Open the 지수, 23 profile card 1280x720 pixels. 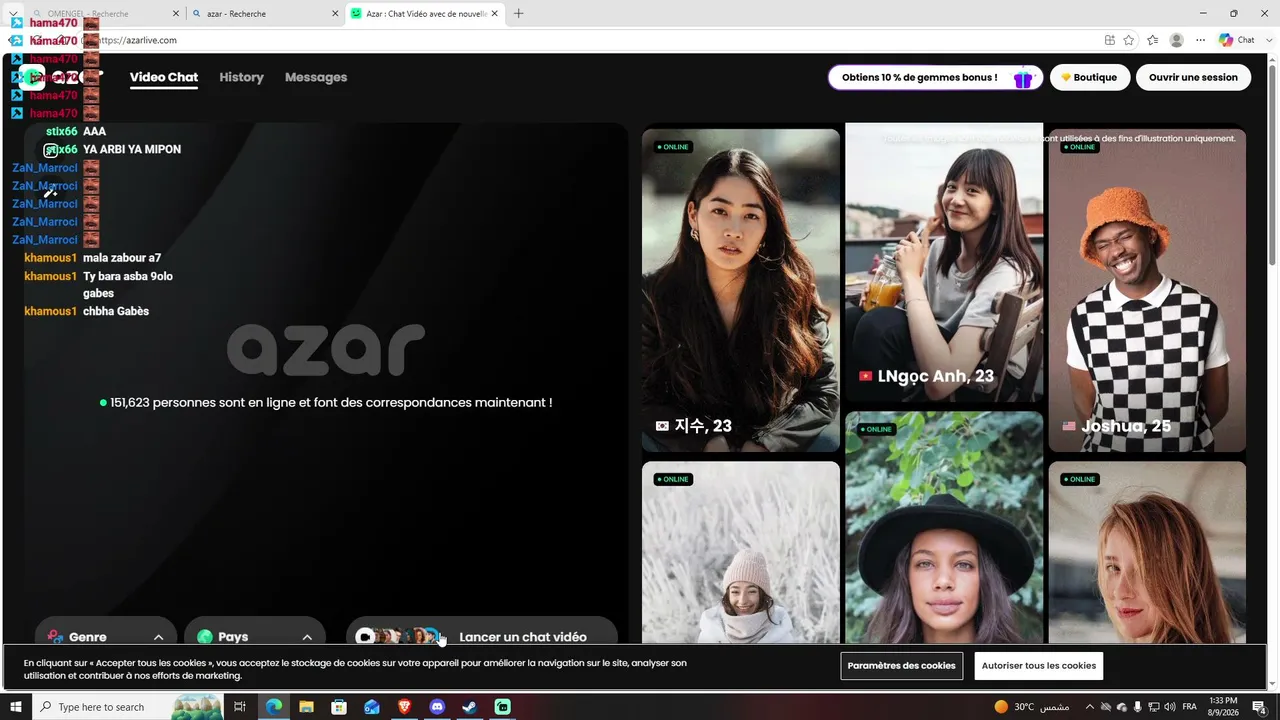741,290
